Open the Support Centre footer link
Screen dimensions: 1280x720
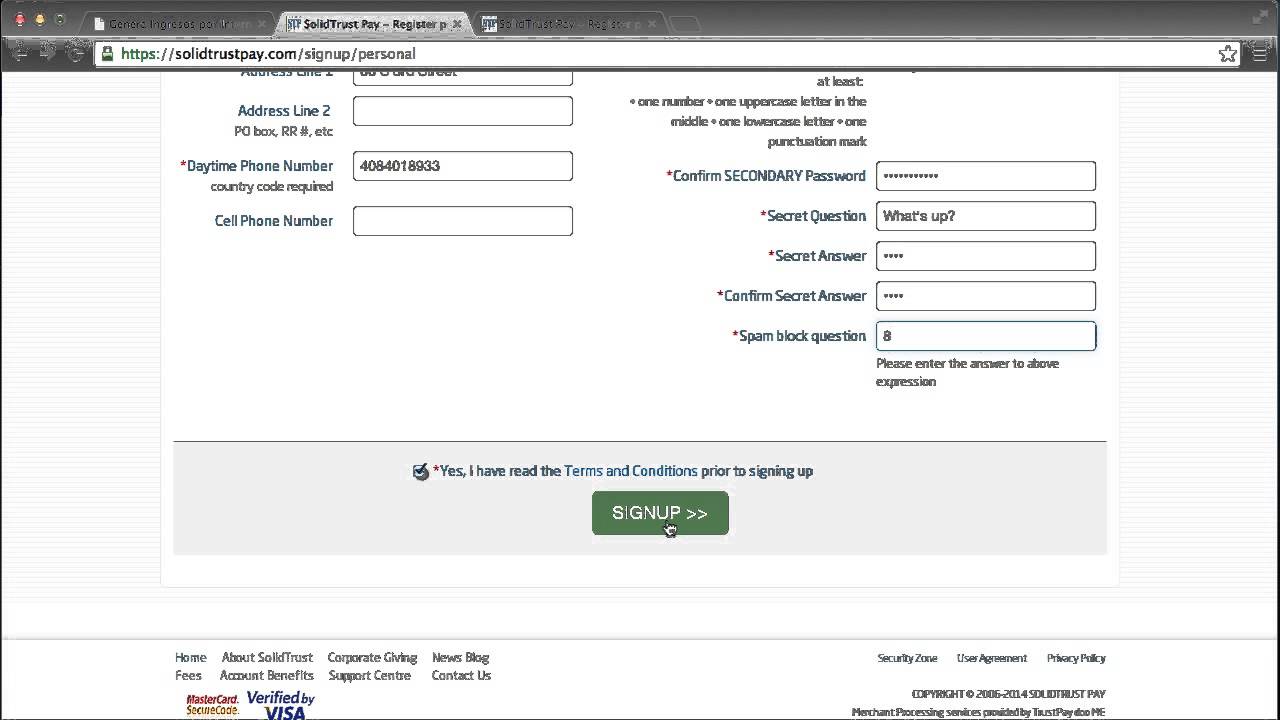tap(369, 676)
